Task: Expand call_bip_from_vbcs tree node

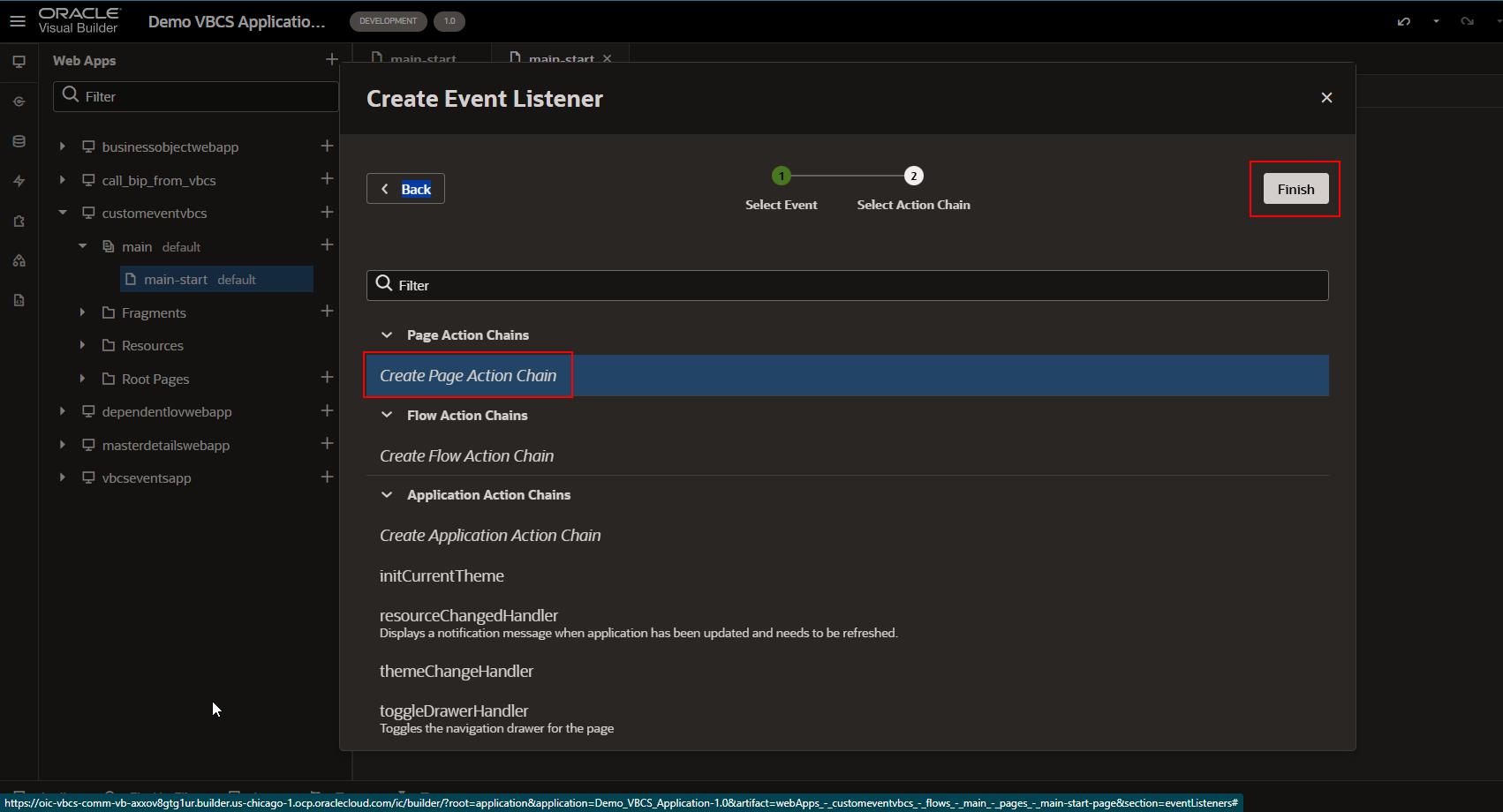Action: [62, 180]
